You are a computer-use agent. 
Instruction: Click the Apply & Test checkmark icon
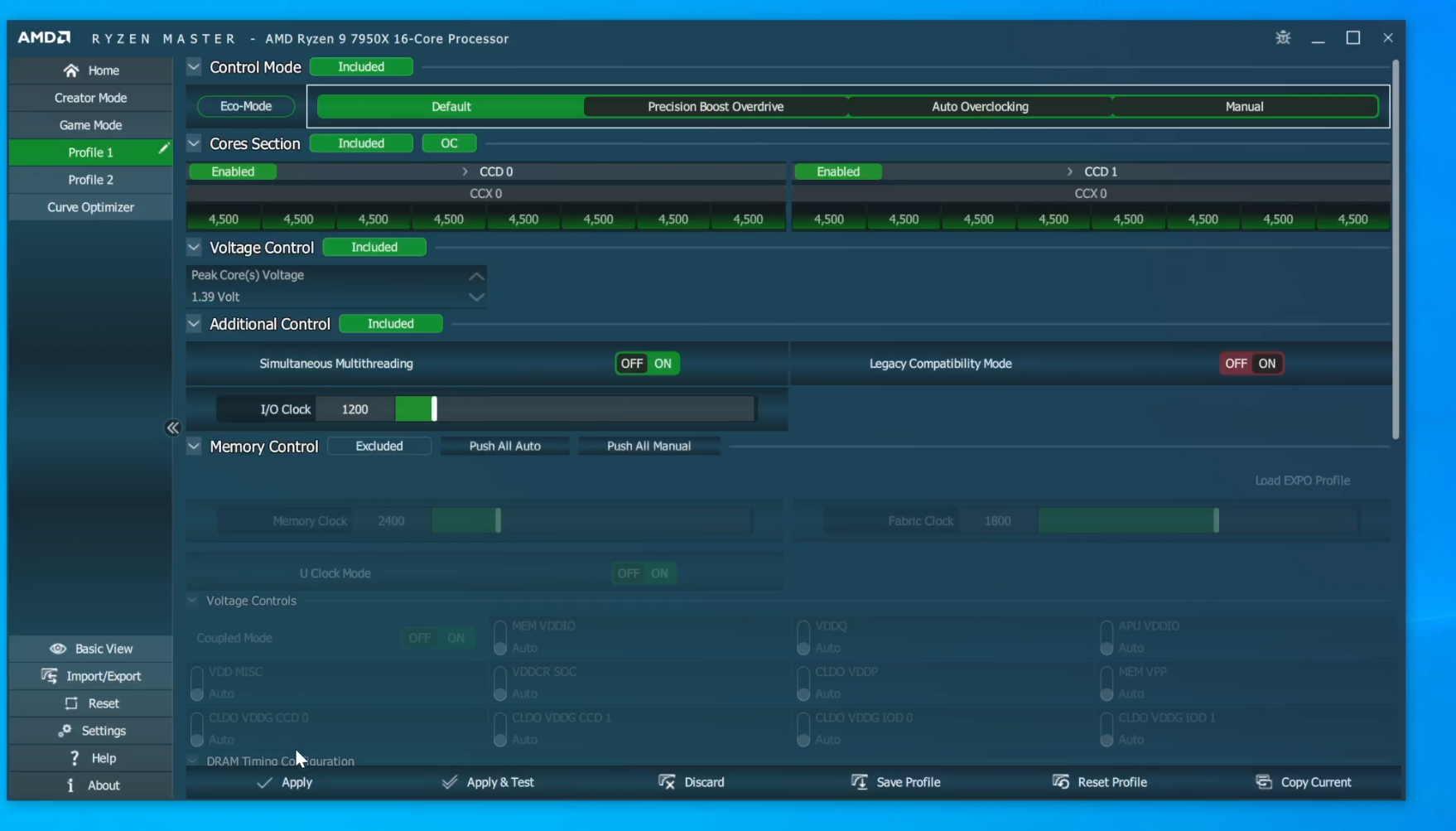tap(450, 782)
